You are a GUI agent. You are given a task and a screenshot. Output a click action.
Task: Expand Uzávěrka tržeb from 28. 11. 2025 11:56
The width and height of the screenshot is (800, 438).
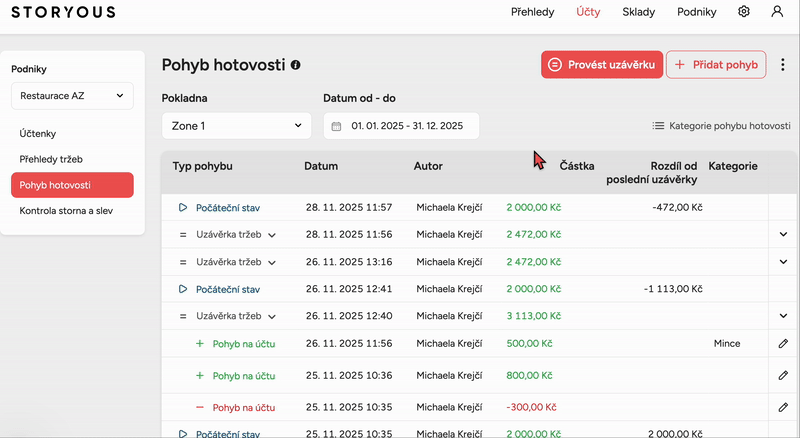783,234
